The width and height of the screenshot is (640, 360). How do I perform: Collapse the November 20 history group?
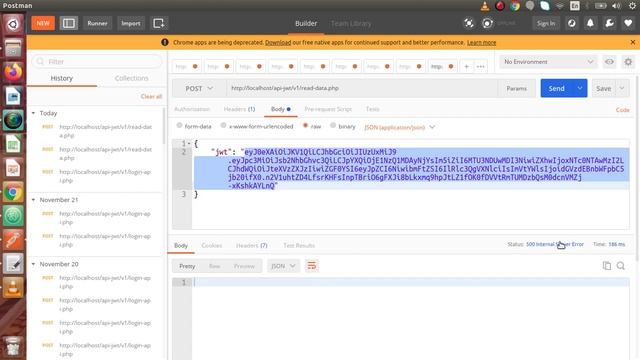coord(33,264)
